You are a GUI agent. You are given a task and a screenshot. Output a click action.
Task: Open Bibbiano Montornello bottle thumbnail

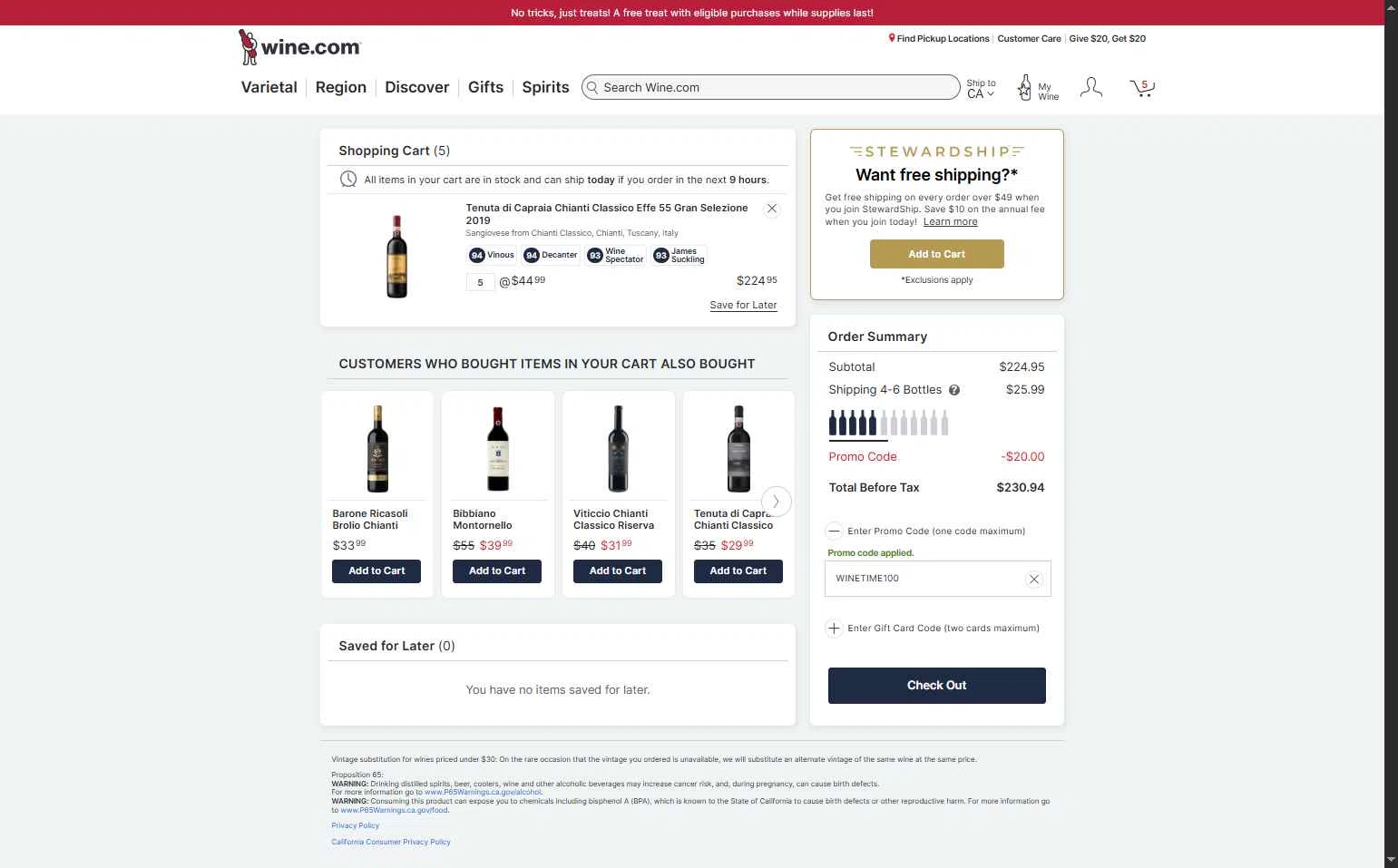coord(497,448)
